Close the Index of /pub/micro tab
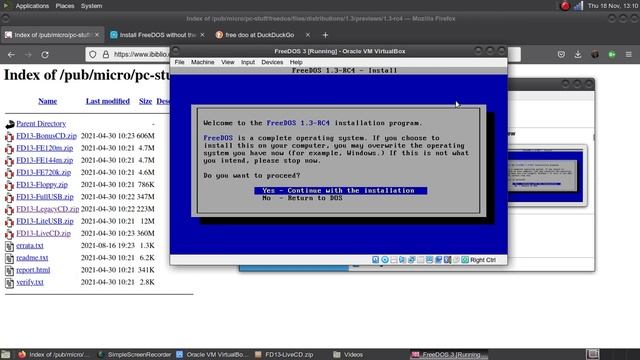Image resolution: width=640 pixels, height=360 pixels. 97,35
